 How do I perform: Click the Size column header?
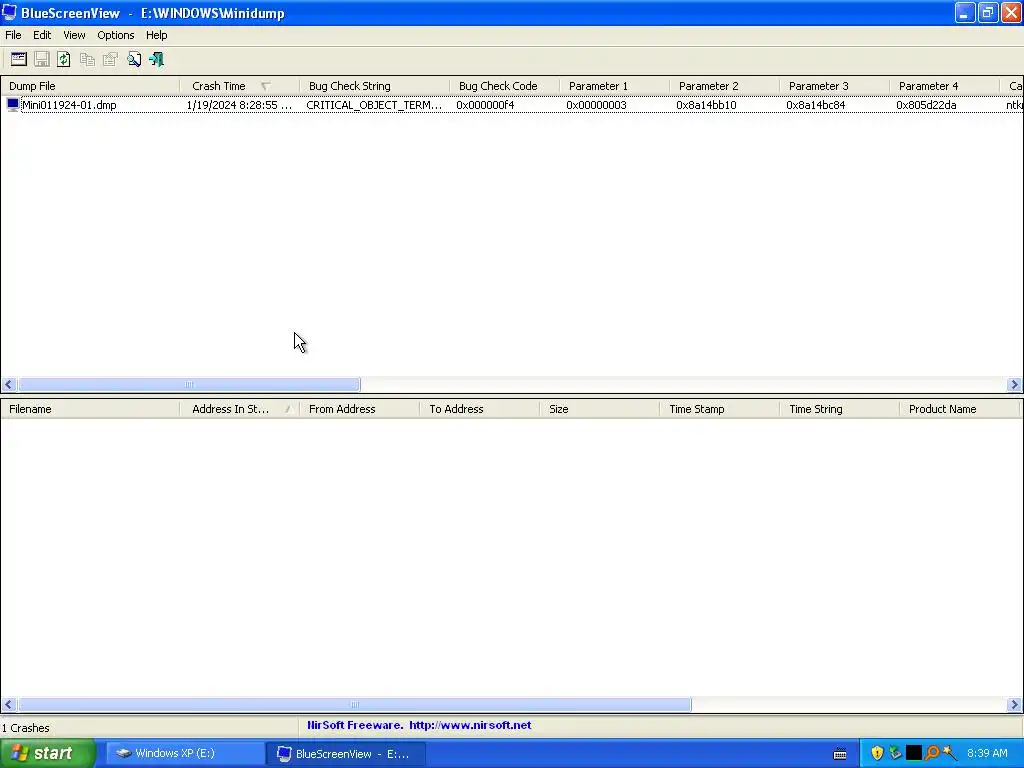pyautogui.click(x=600, y=409)
